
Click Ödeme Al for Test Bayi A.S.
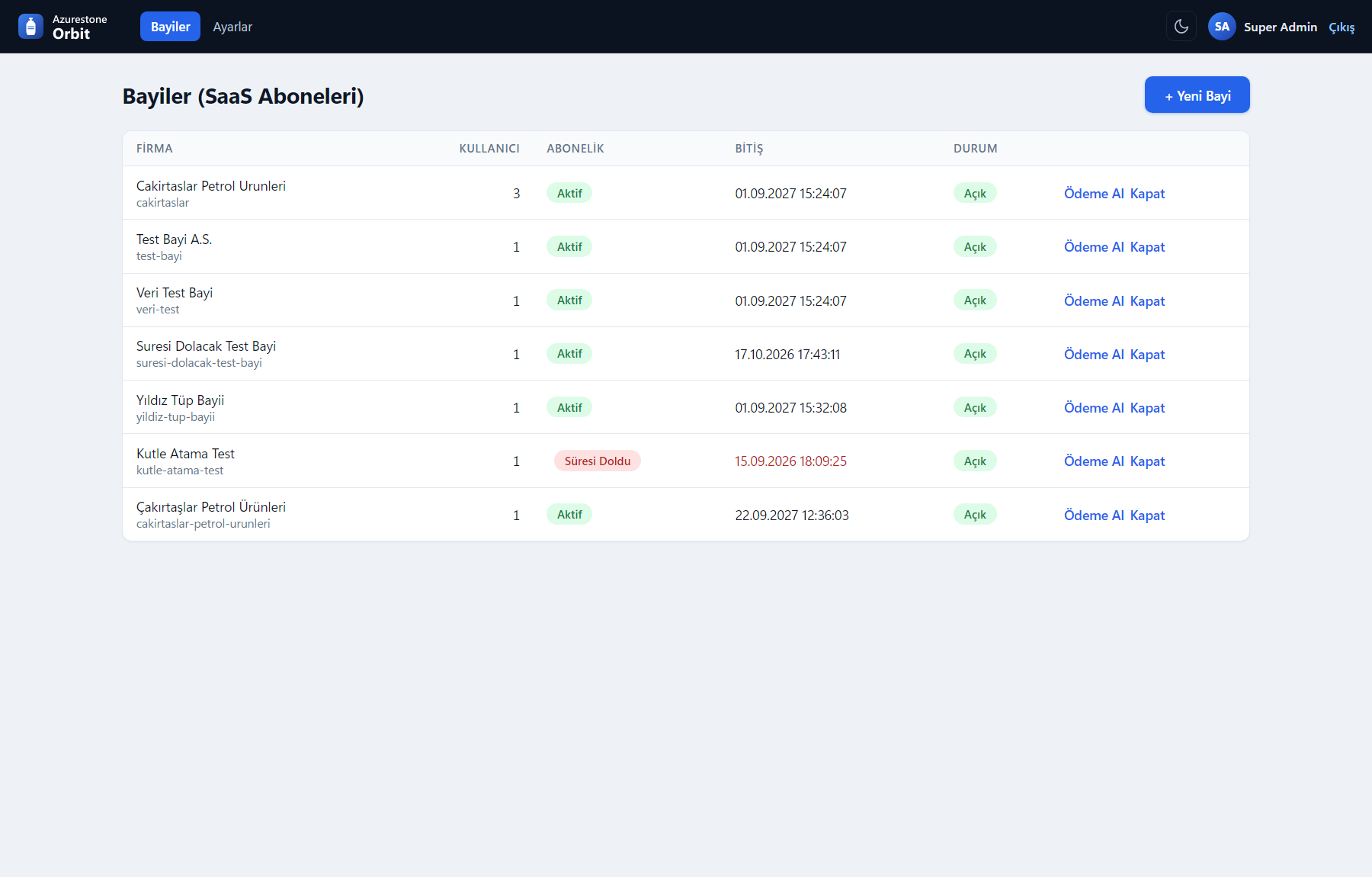click(1094, 247)
